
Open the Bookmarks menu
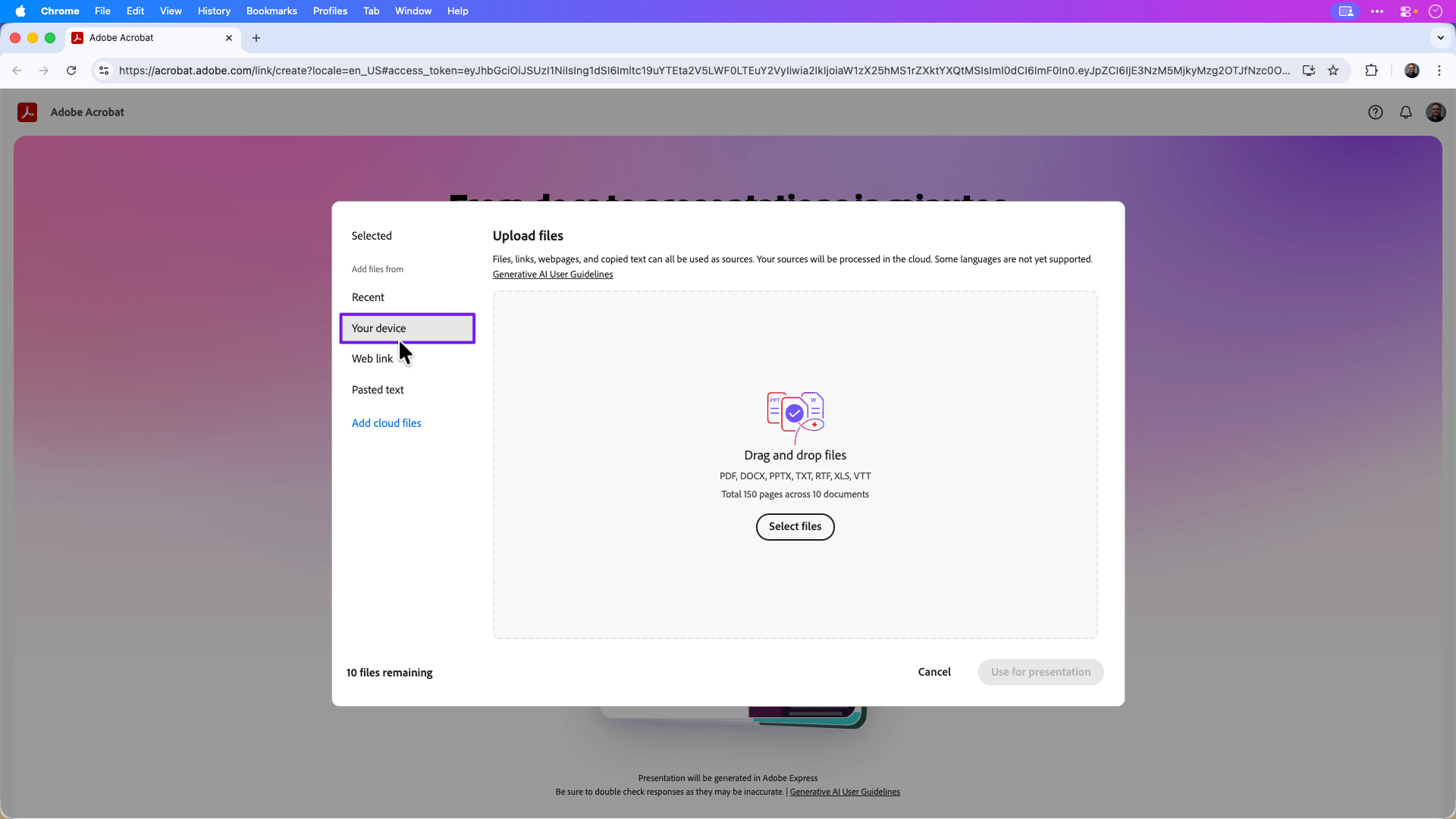[x=271, y=11]
